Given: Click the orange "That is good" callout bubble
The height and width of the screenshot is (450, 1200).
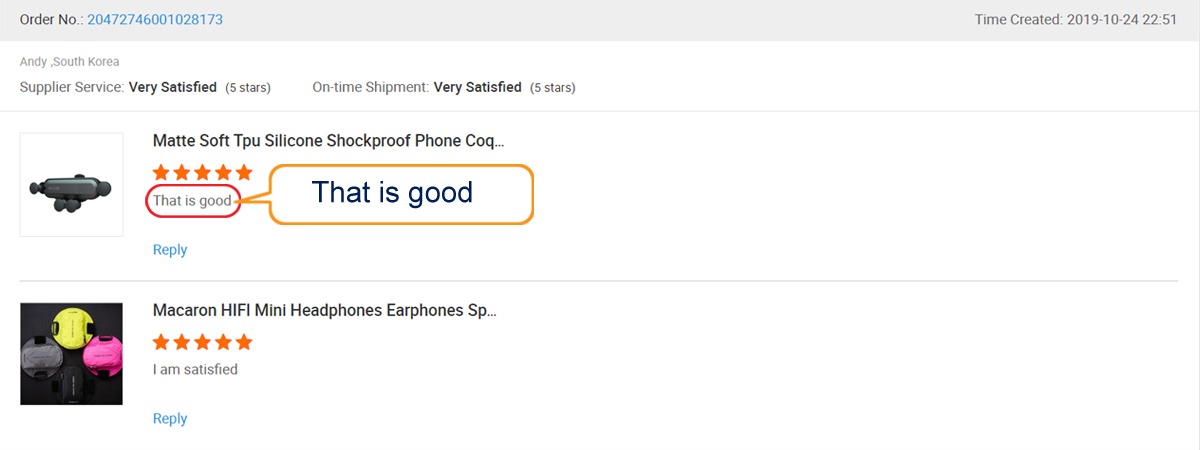Looking at the screenshot, I should (400, 193).
